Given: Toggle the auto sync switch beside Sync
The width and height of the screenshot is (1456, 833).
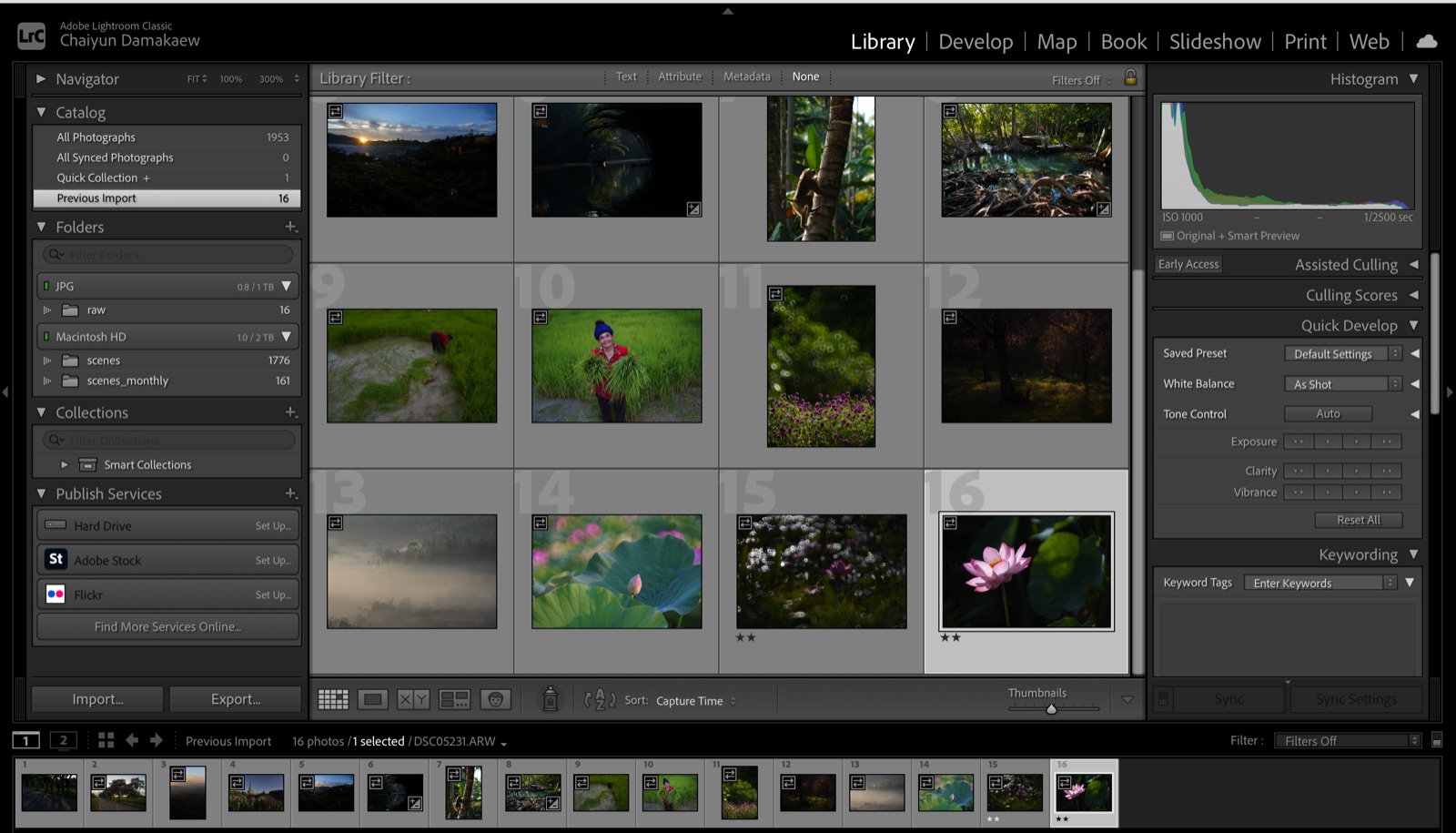Looking at the screenshot, I should pos(1162,699).
